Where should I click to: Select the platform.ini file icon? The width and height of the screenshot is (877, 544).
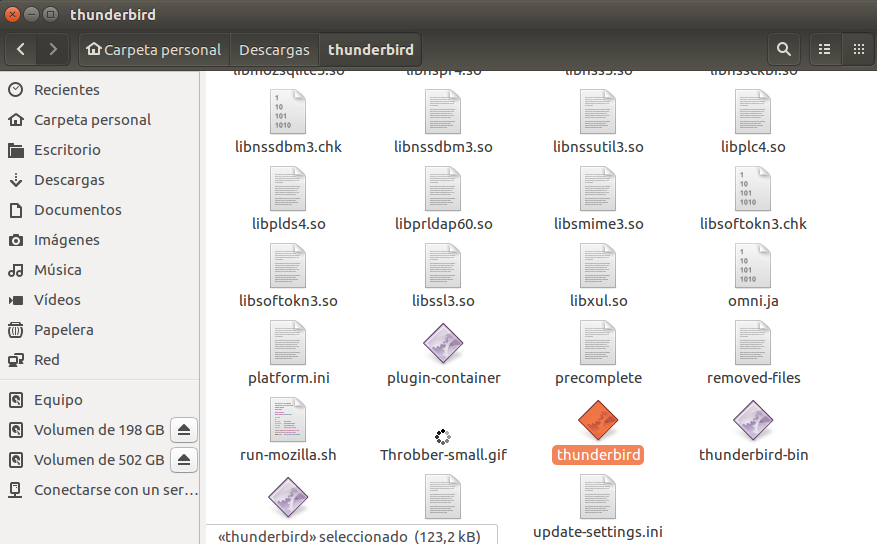point(288,343)
